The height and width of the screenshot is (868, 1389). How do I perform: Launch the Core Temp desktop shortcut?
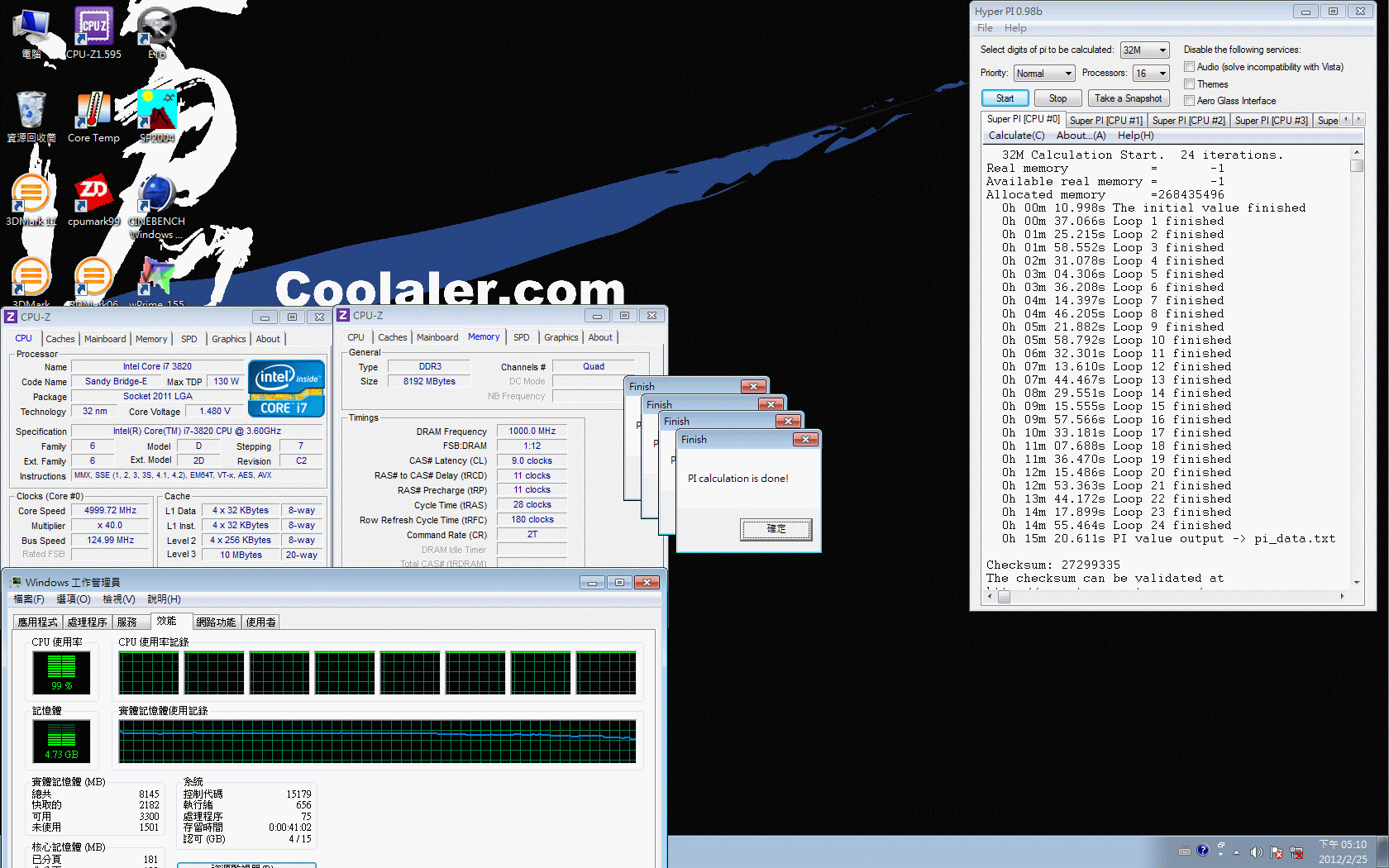(x=93, y=117)
